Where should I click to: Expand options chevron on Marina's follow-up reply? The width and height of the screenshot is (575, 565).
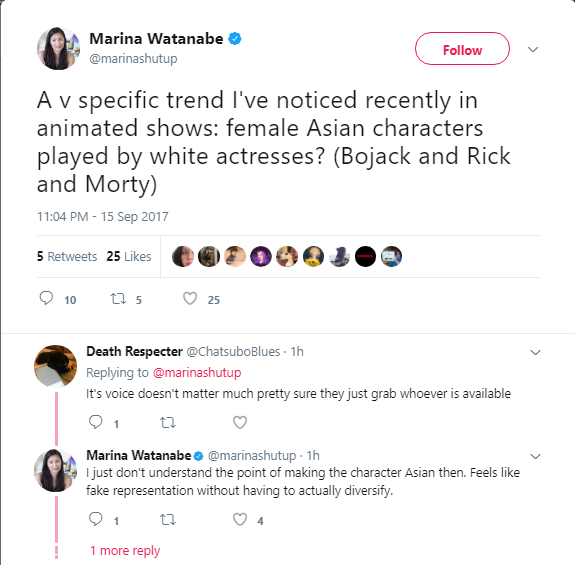click(x=535, y=456)
